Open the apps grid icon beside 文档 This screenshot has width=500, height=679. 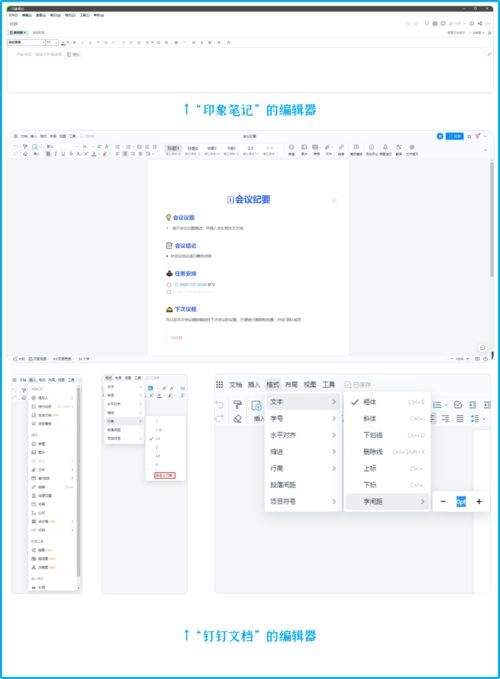[219, 385]
